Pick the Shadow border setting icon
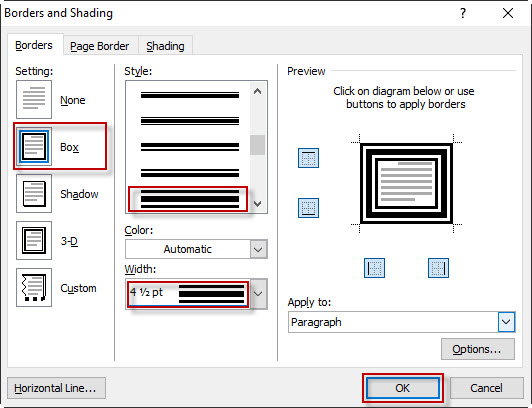532x408 pixels. click(34, 194)
